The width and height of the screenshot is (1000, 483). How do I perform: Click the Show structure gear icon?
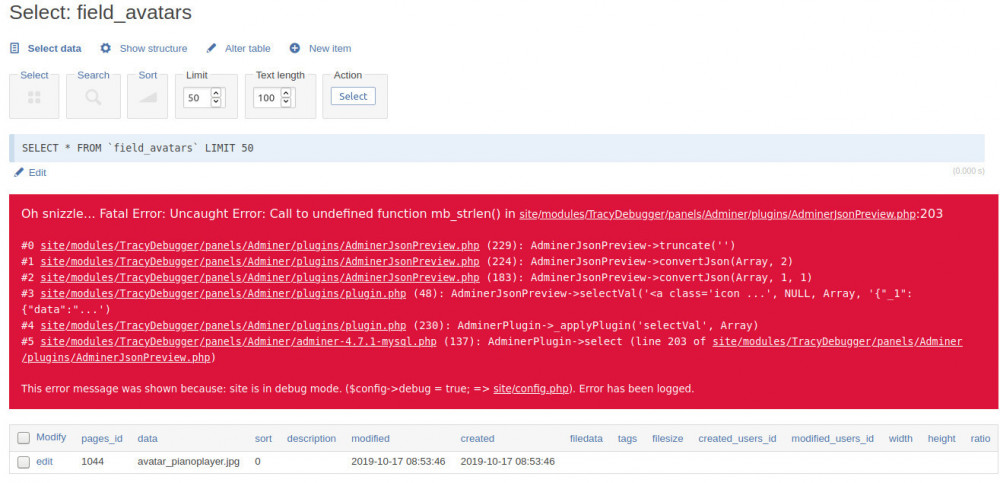(106, 48)
